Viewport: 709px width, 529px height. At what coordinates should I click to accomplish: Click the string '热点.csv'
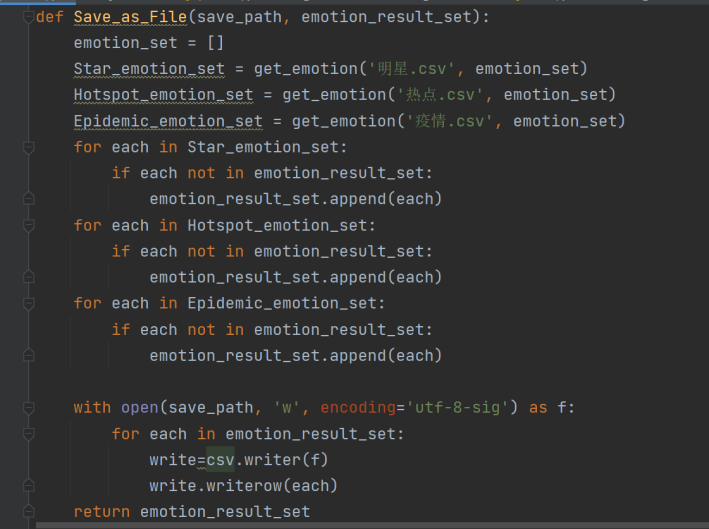[x=440, y=95]
